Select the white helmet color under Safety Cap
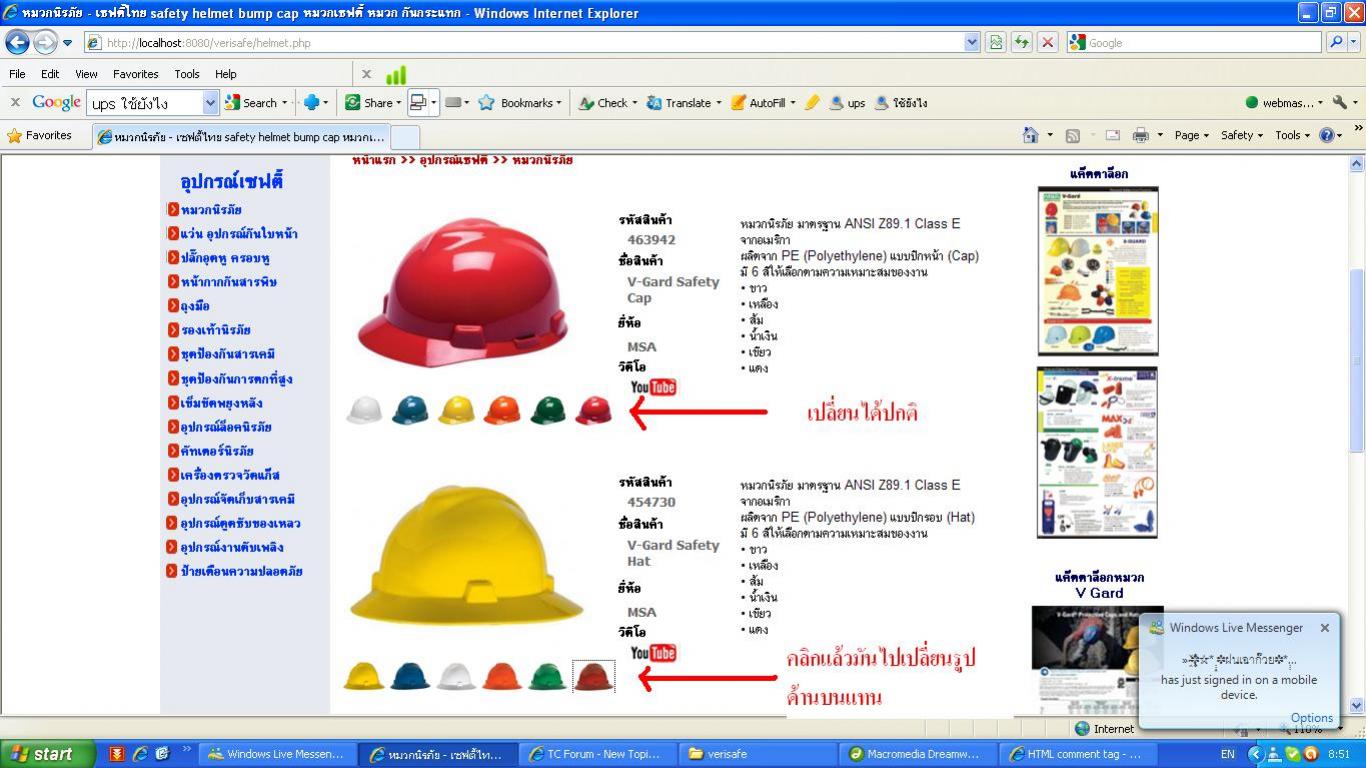Viewport: 1366px width, 768px height. [364, 410]
